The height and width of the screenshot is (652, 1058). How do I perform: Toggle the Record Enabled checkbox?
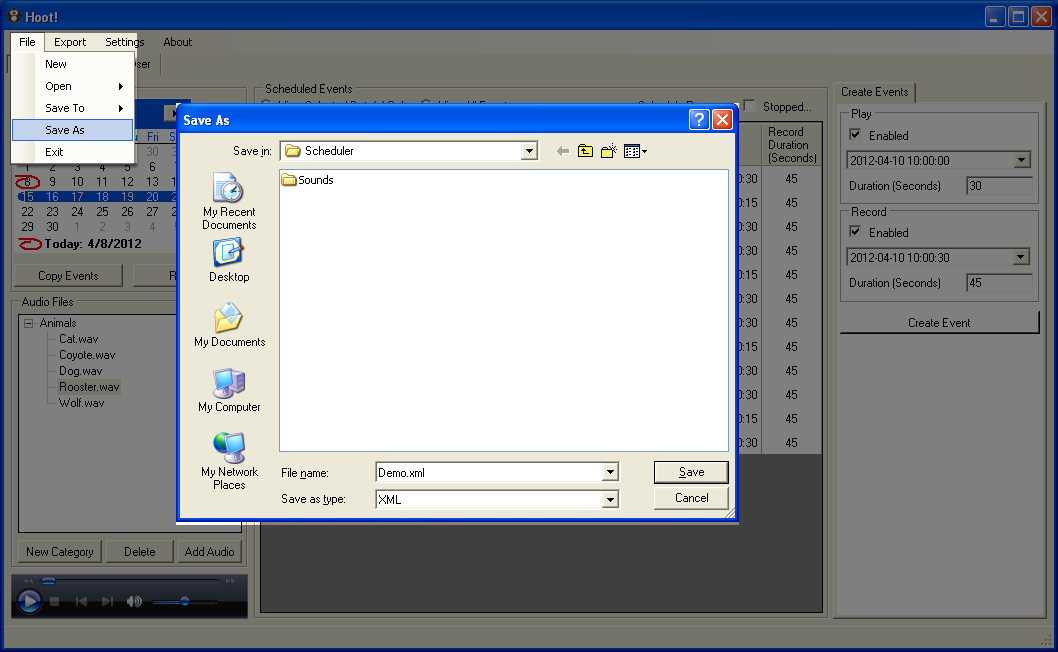point(855,232)
